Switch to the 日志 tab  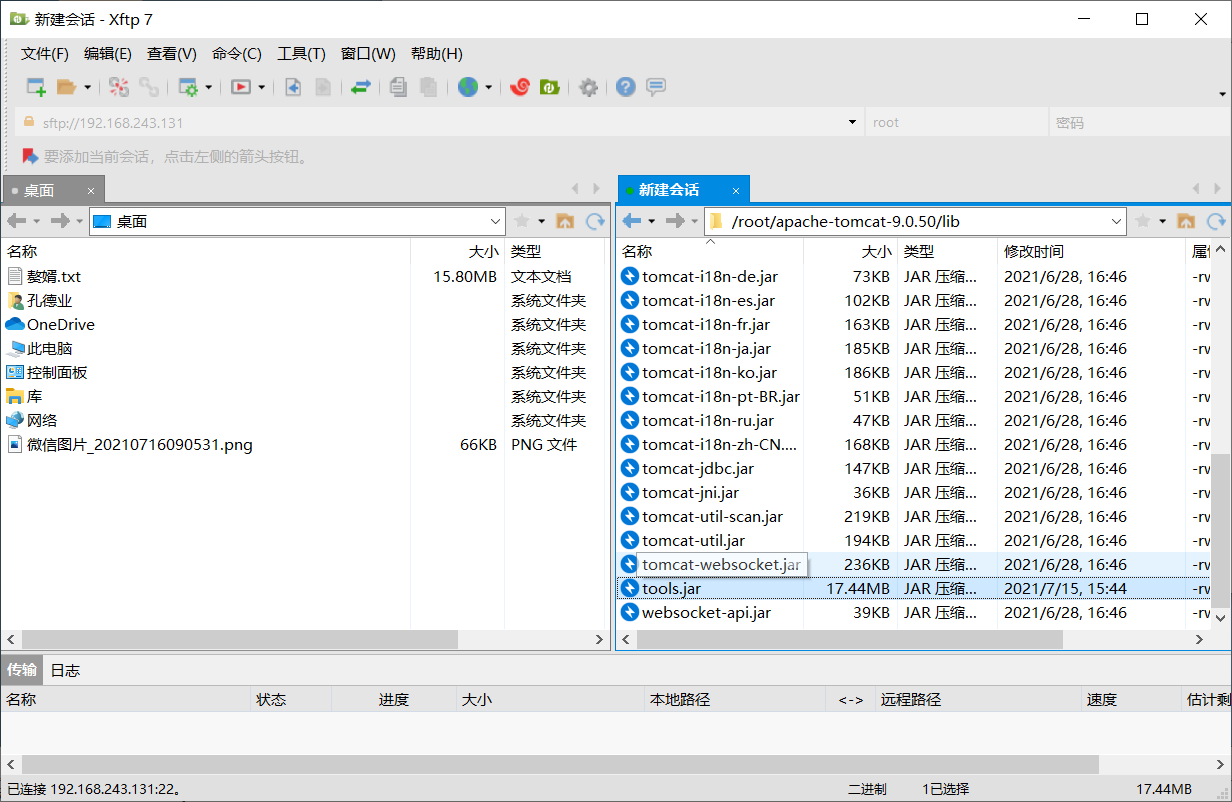[x=65, y=670]
